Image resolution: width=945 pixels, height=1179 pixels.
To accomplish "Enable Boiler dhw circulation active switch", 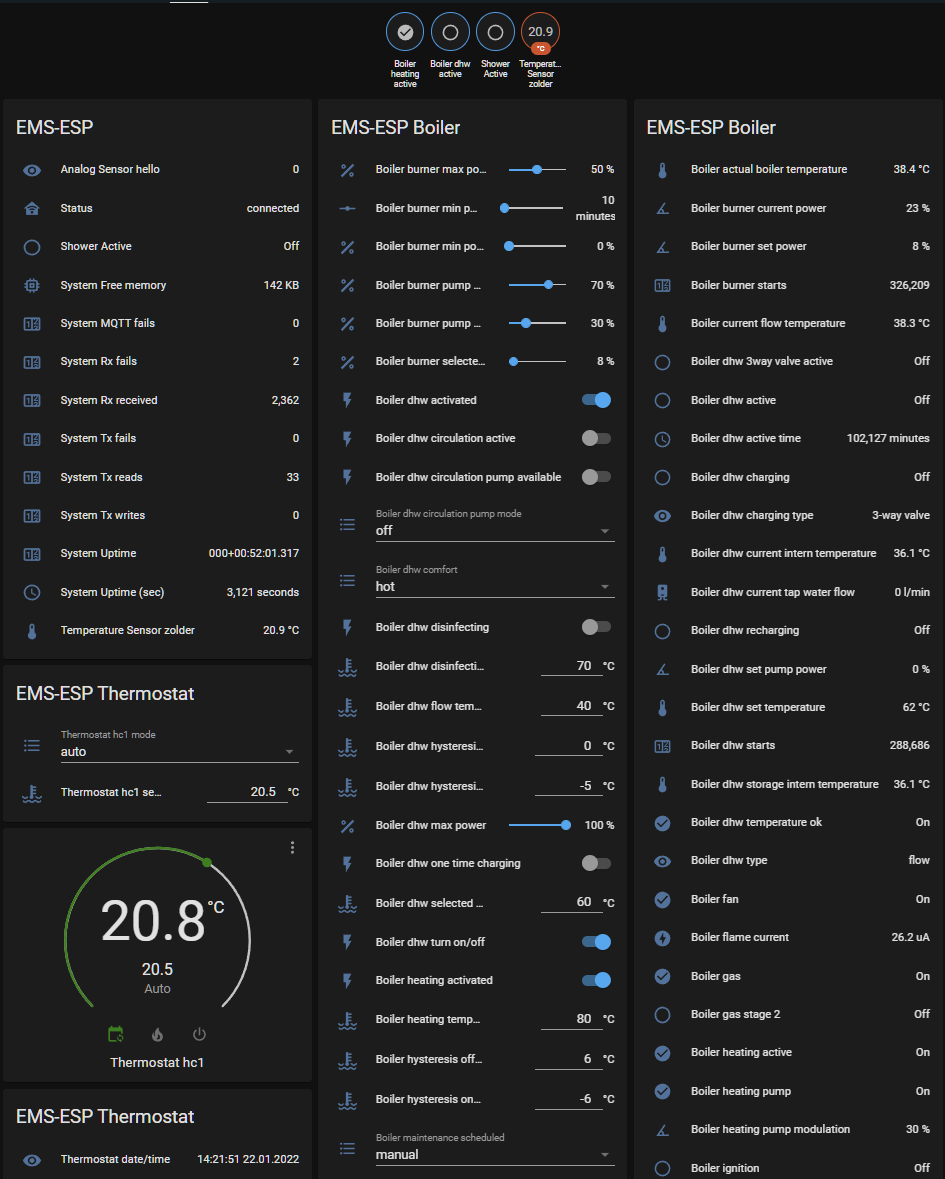I will point(596,438).
